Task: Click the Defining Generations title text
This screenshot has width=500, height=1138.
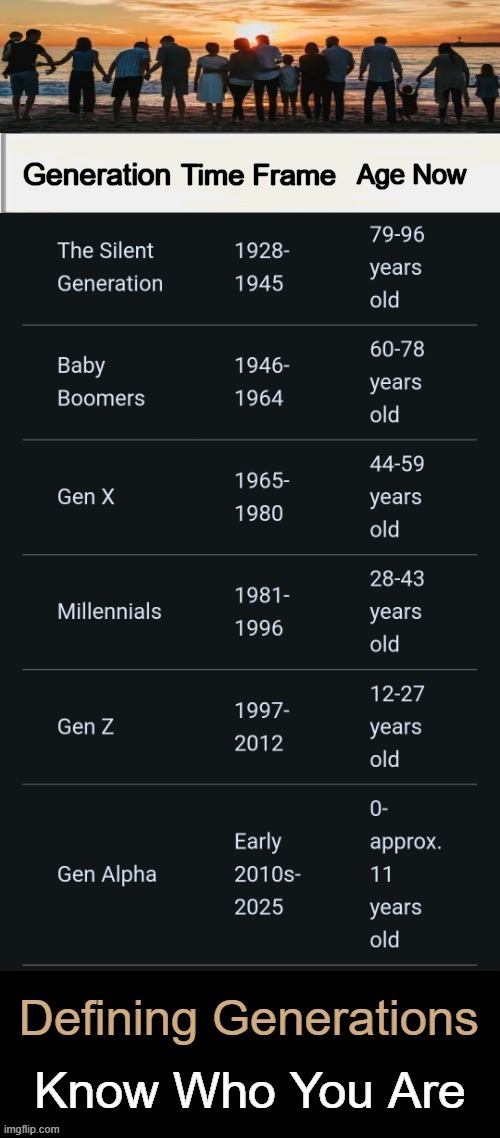Action: [250, 1019]
